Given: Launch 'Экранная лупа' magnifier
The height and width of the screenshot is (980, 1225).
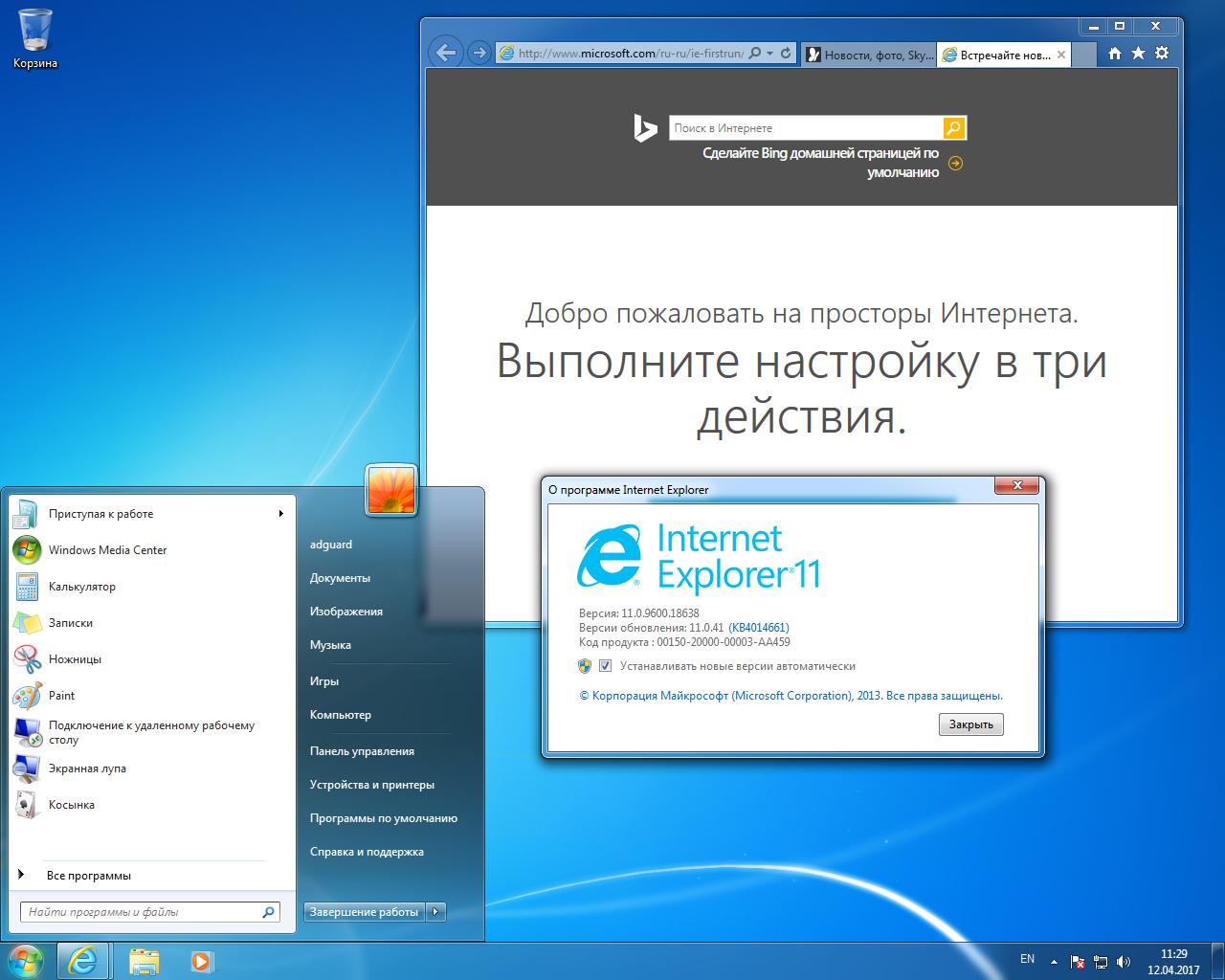Looking at the screenshot, I should (149, 768).
